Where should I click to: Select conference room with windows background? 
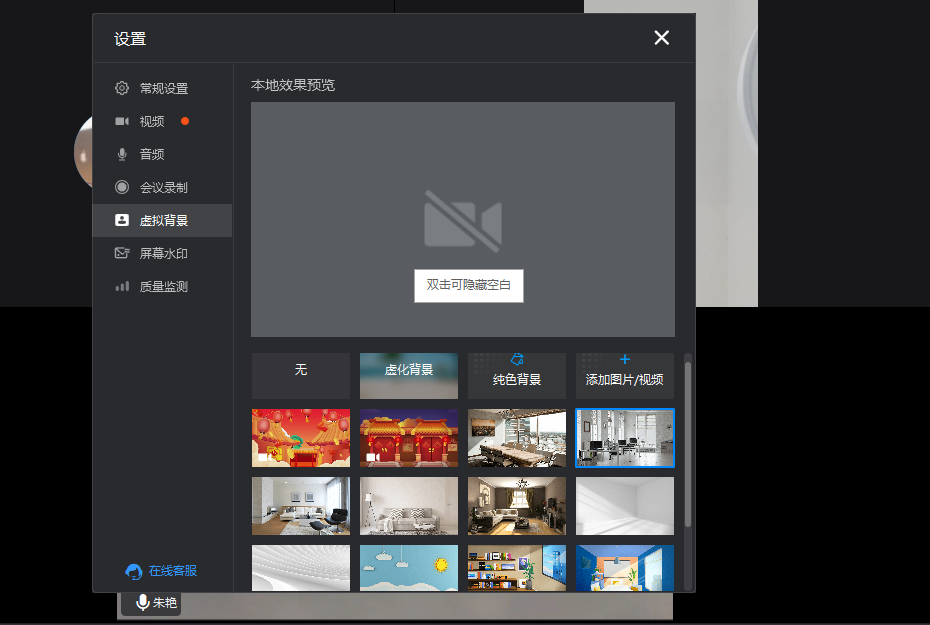click(x=517, y=438)
